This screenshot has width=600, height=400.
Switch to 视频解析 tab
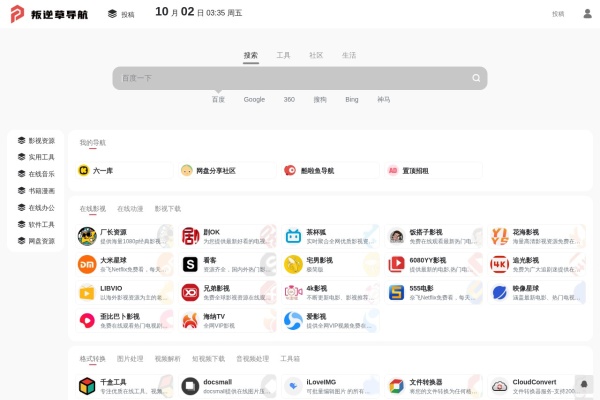pyautogui.click(x=167, y=359)
